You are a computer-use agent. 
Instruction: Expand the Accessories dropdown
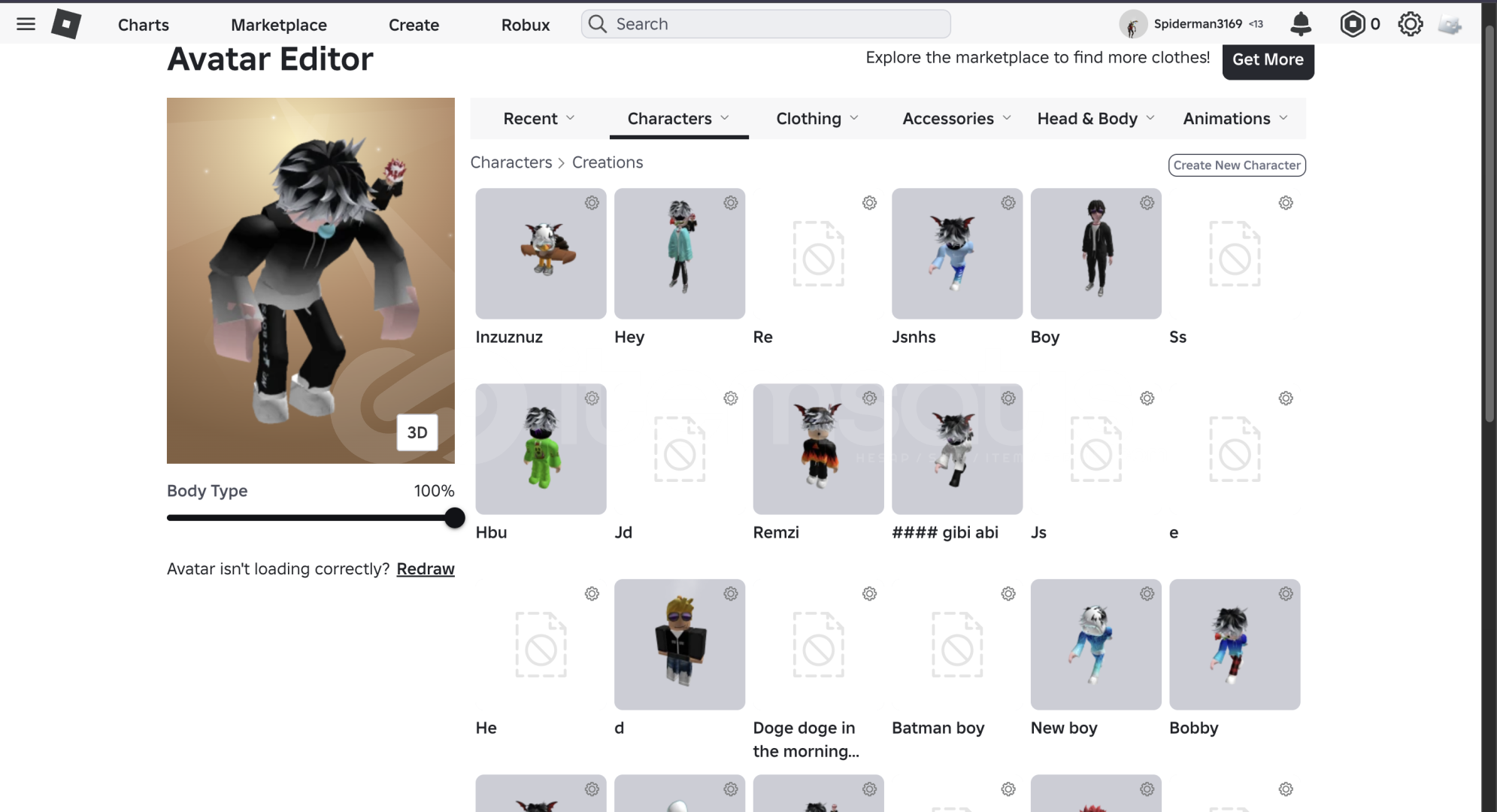(x=957, y=118)
